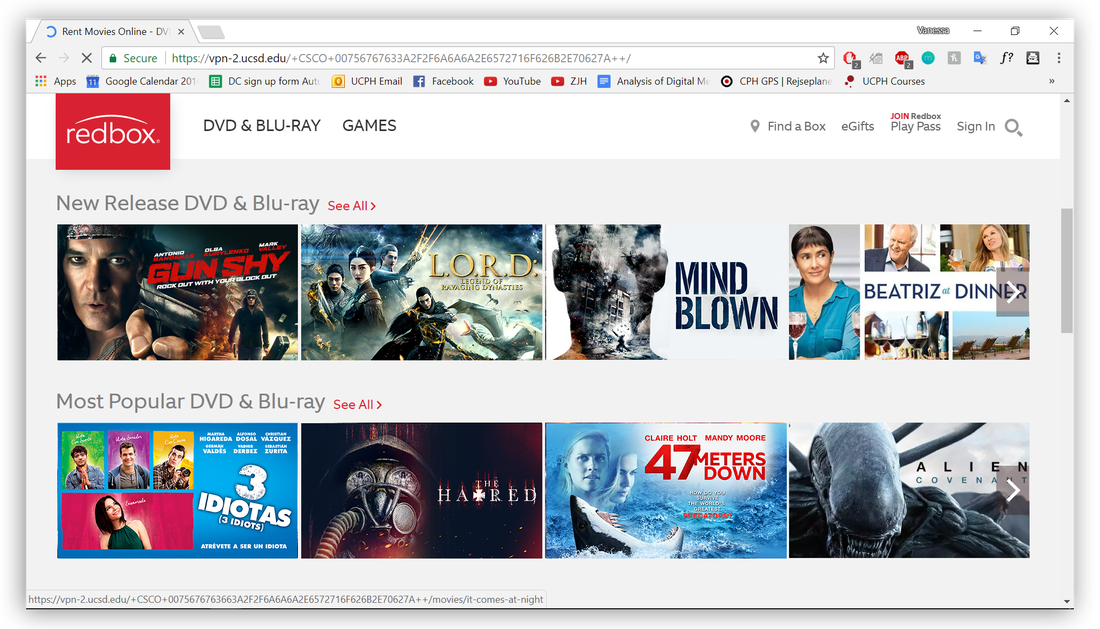Click the incognito-style extension icon

pyautogui.click(x=1033, y=58)
